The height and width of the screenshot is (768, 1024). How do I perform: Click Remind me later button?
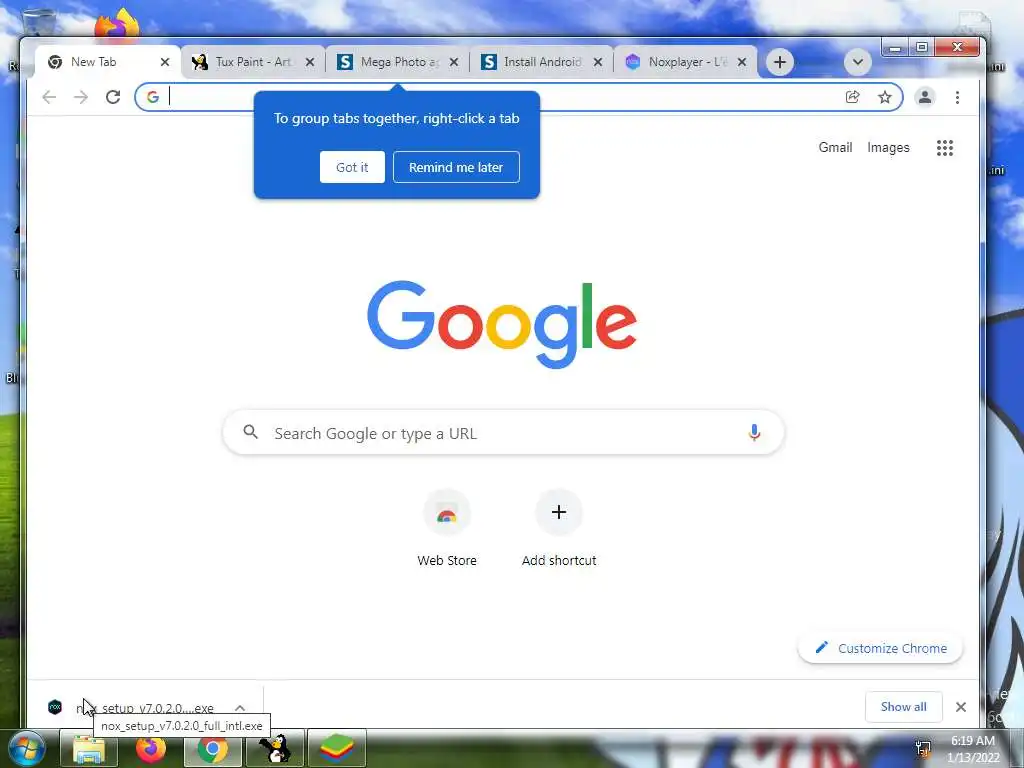pos(456,167)
